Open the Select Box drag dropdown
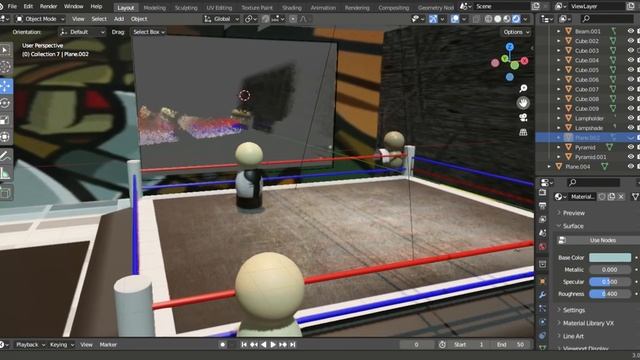The image size is (640, 360). coord(149,32)
